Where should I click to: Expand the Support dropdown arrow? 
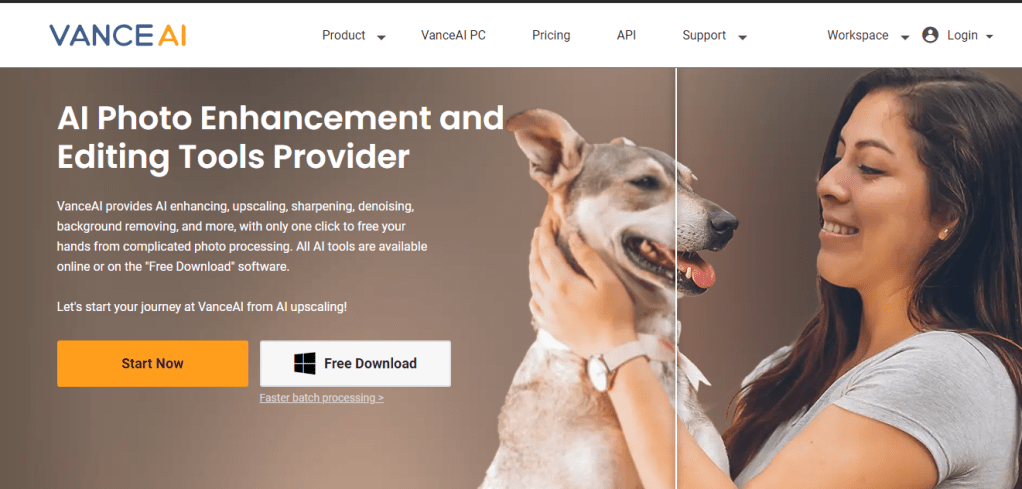click(742, 37)
